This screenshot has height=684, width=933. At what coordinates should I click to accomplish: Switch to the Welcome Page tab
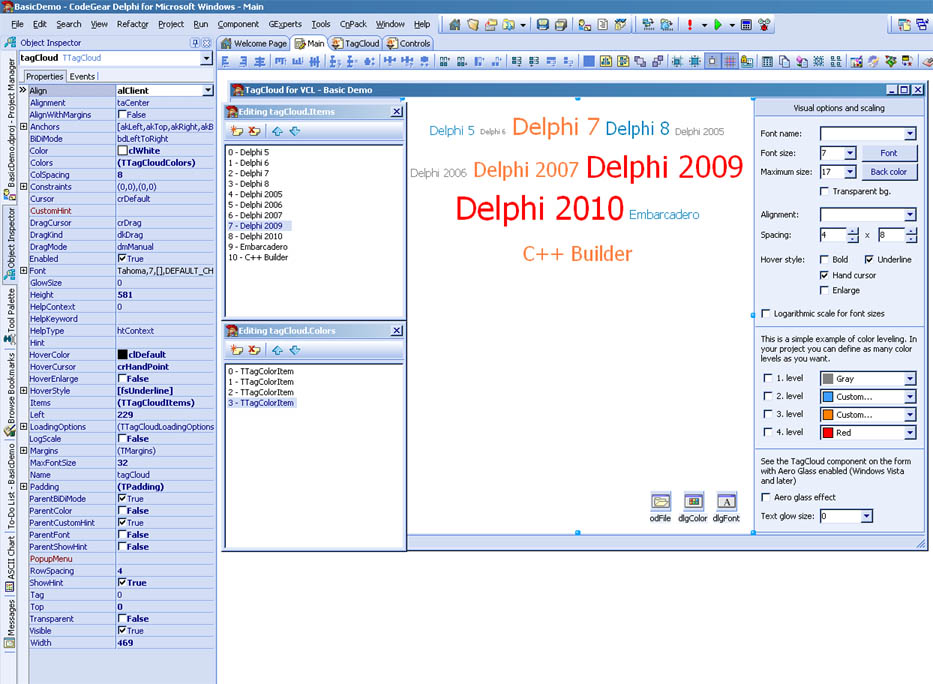(254, 43)
